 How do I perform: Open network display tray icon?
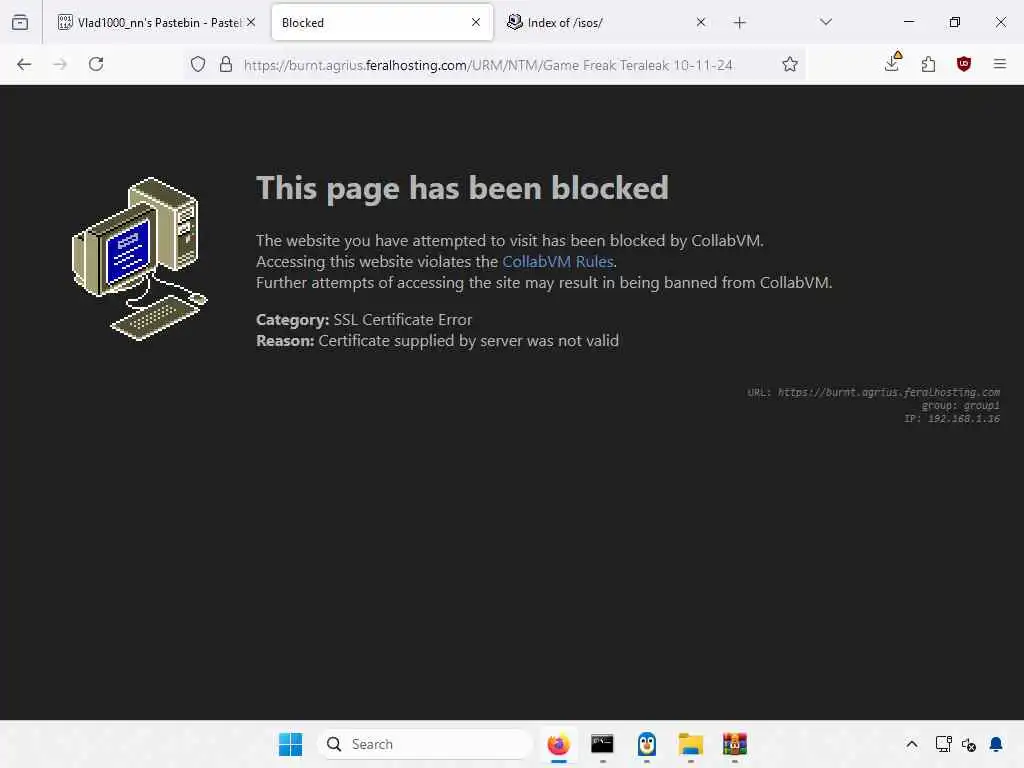(x=943, y=744)
